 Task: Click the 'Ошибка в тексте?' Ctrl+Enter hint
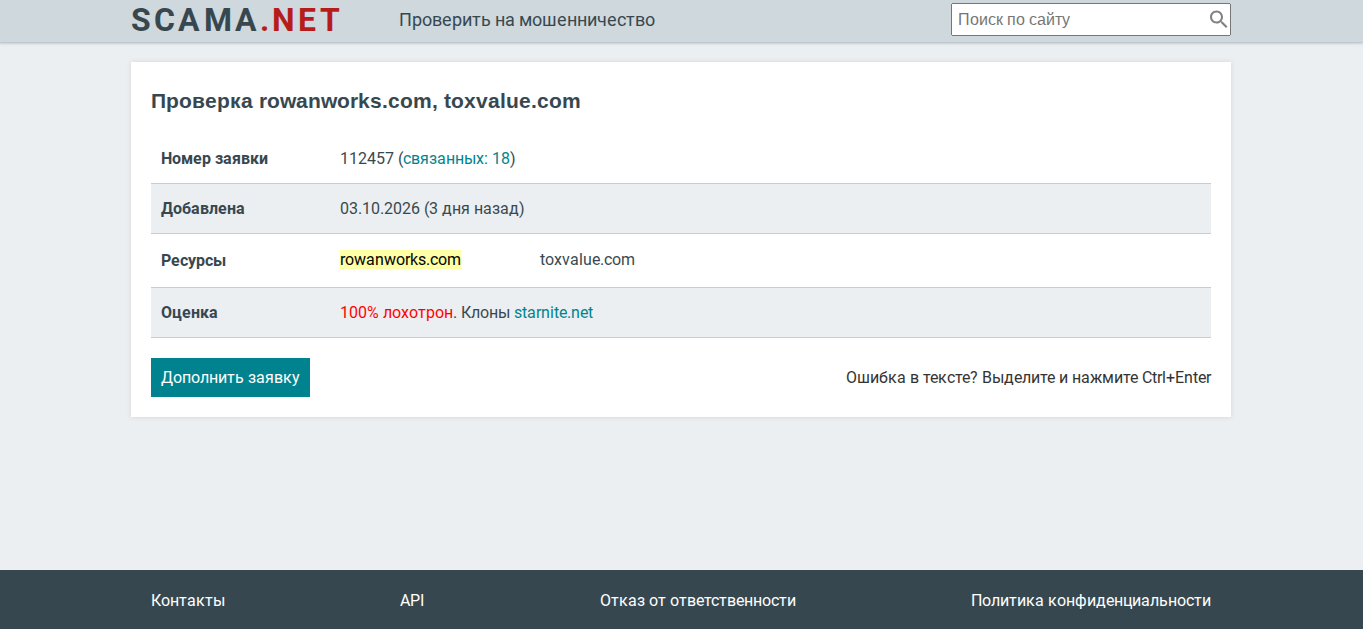tap(1028, 377)
